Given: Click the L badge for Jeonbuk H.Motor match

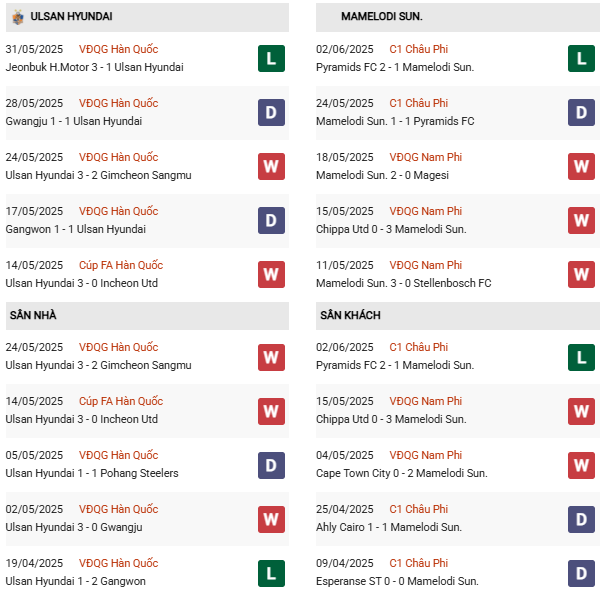Looking at the screenshot, I should (x=270, y=58).
